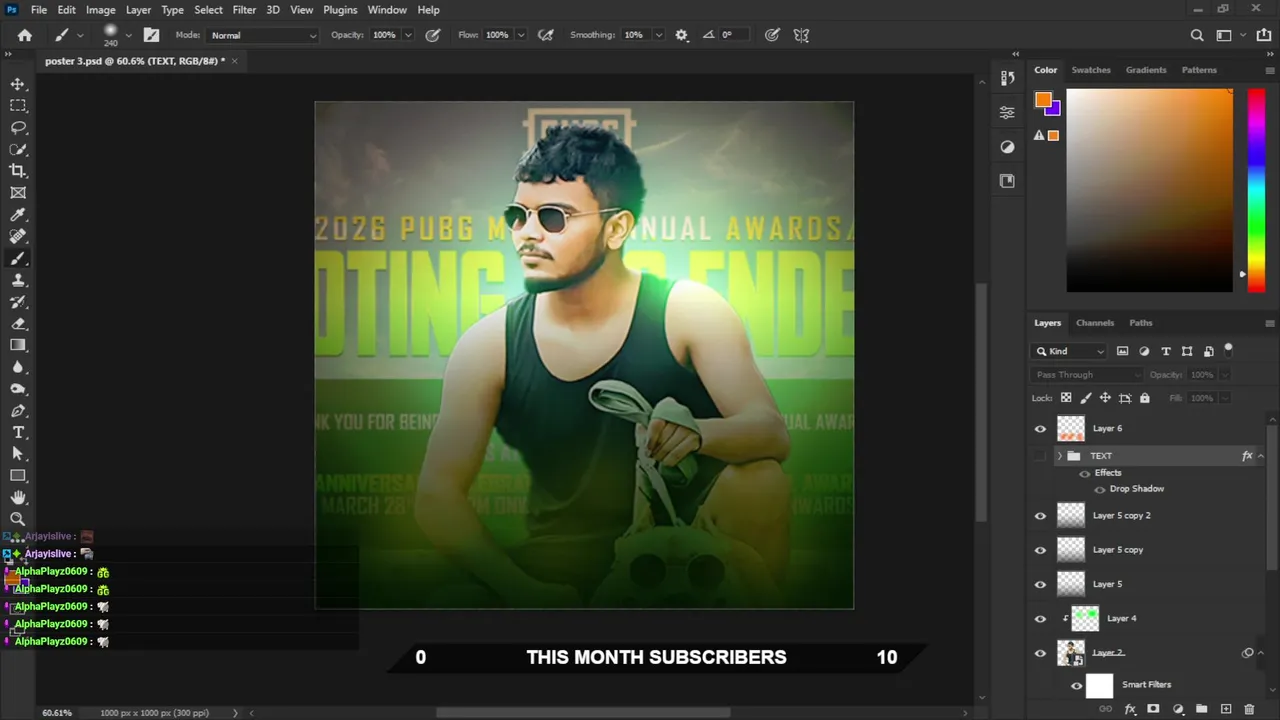Viewport: 1280px width, 720px height.
Task: Hide Layer 6 visibility eye
Action: pyautogui.click(x=1040, y=429)
